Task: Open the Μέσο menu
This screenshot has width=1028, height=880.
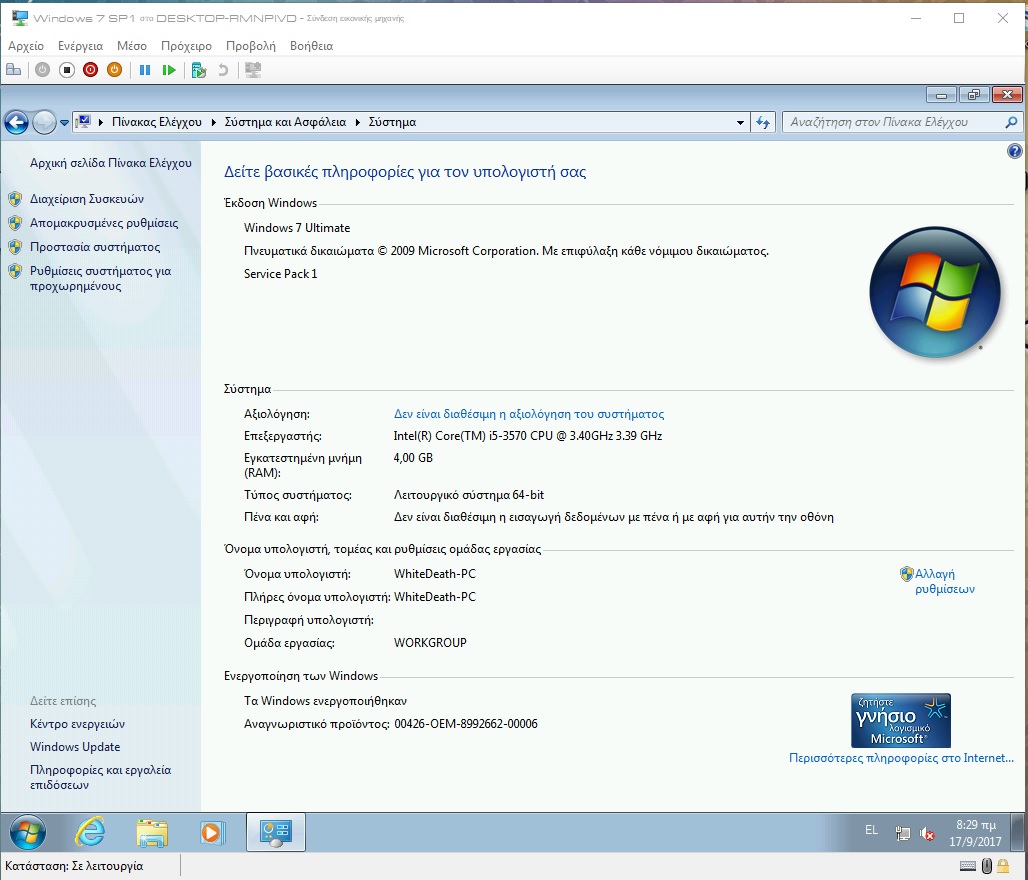Action: (x=132, y=46)
